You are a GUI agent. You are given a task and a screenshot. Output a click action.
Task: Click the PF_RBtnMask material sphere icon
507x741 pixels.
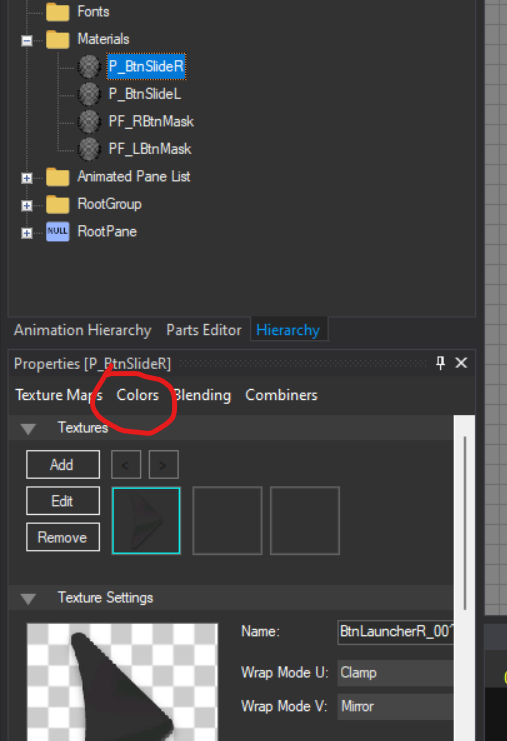coord(89,121)
